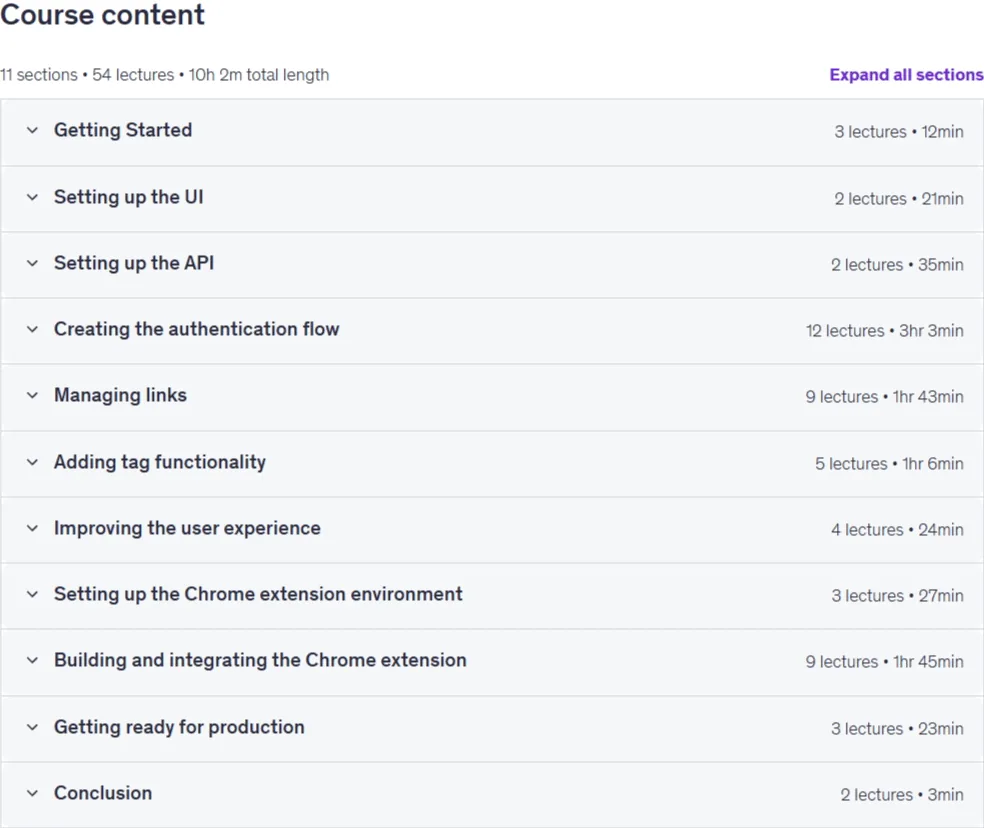Image resolution: width=984 pixels, height=828 pixels.
Task: Click the Expand all sections link
Action: coord(906,75)
